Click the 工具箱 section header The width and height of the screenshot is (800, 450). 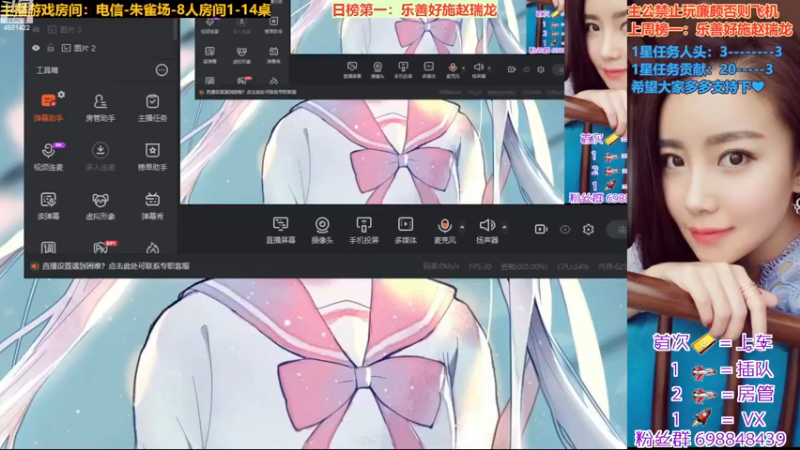point(47,70)
